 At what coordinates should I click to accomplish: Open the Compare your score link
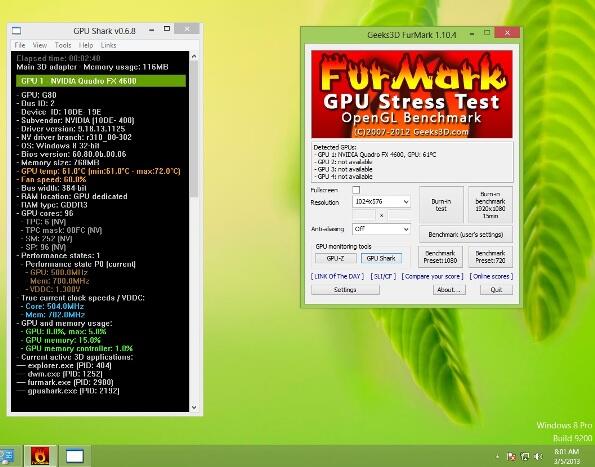tap(433, 277)
